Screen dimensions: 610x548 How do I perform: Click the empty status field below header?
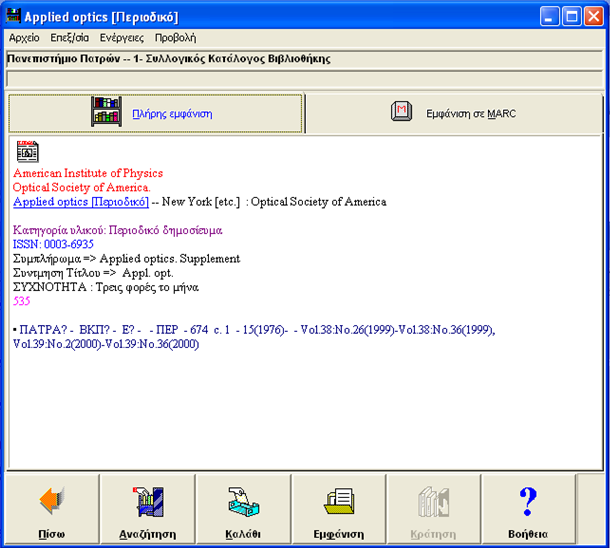[304, 79]
